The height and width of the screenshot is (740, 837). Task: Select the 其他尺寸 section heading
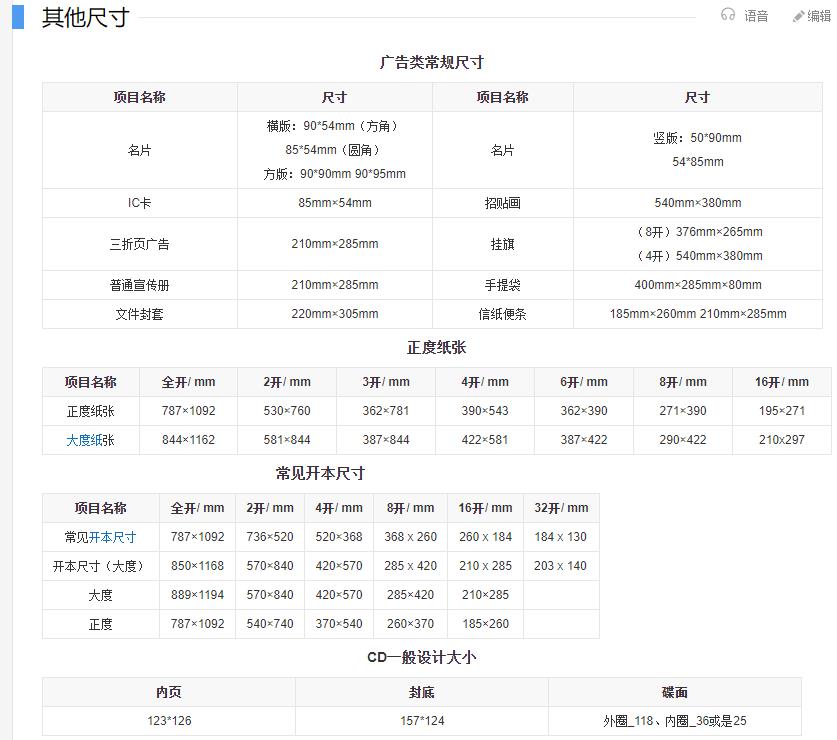[x=85, y=17]
